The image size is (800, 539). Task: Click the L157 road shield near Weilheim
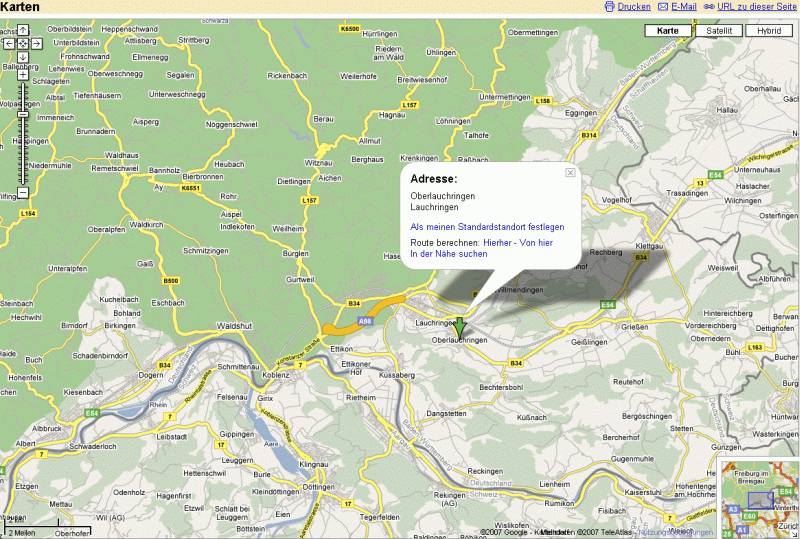tap(309, 201)
